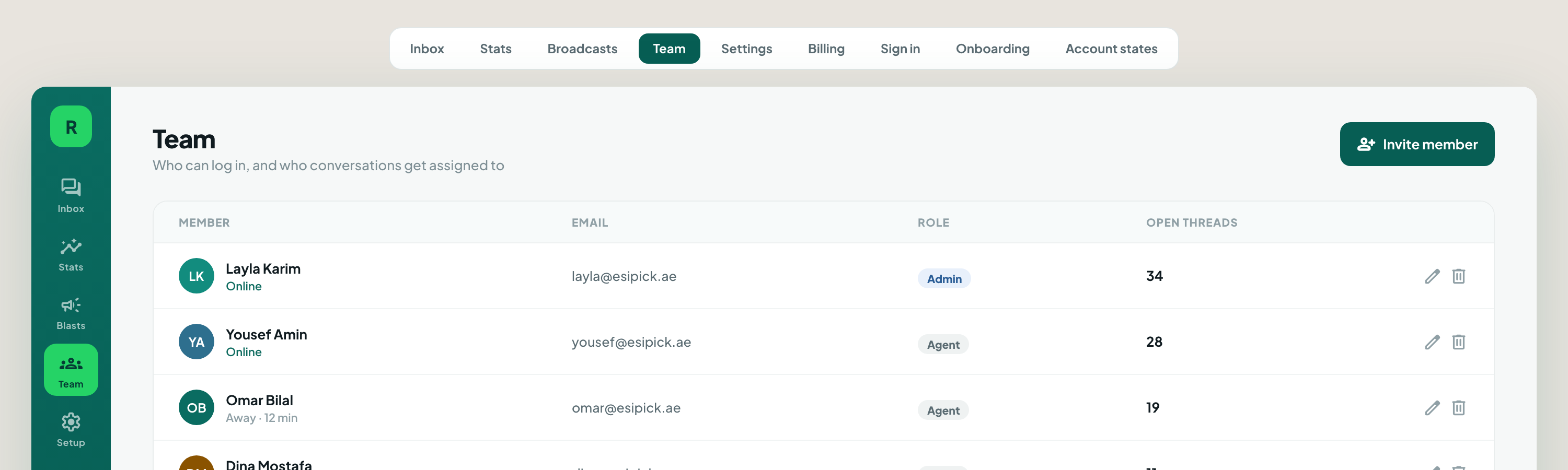Click Omar's 'Away · 12 min' status
This screenshot has height=470, width=1568.
(x=262, y=418)
